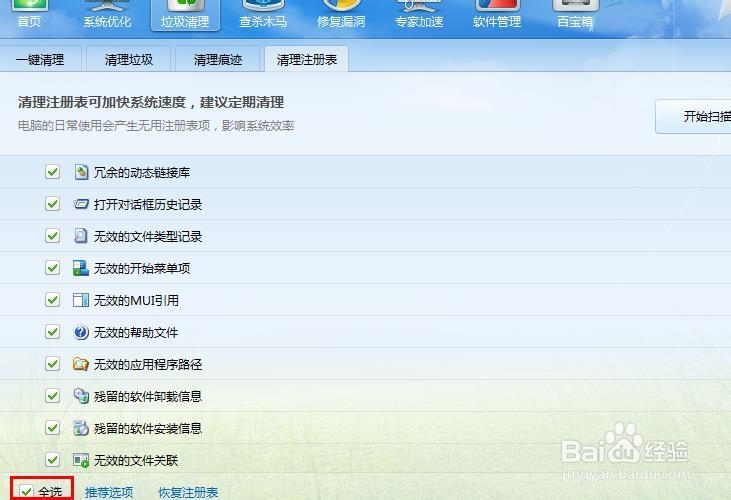Image resolution: width=731 pixels, height=500 pixels.
Task: Select 垃圾清理 toolbar icon
Action: pos(185,15)
